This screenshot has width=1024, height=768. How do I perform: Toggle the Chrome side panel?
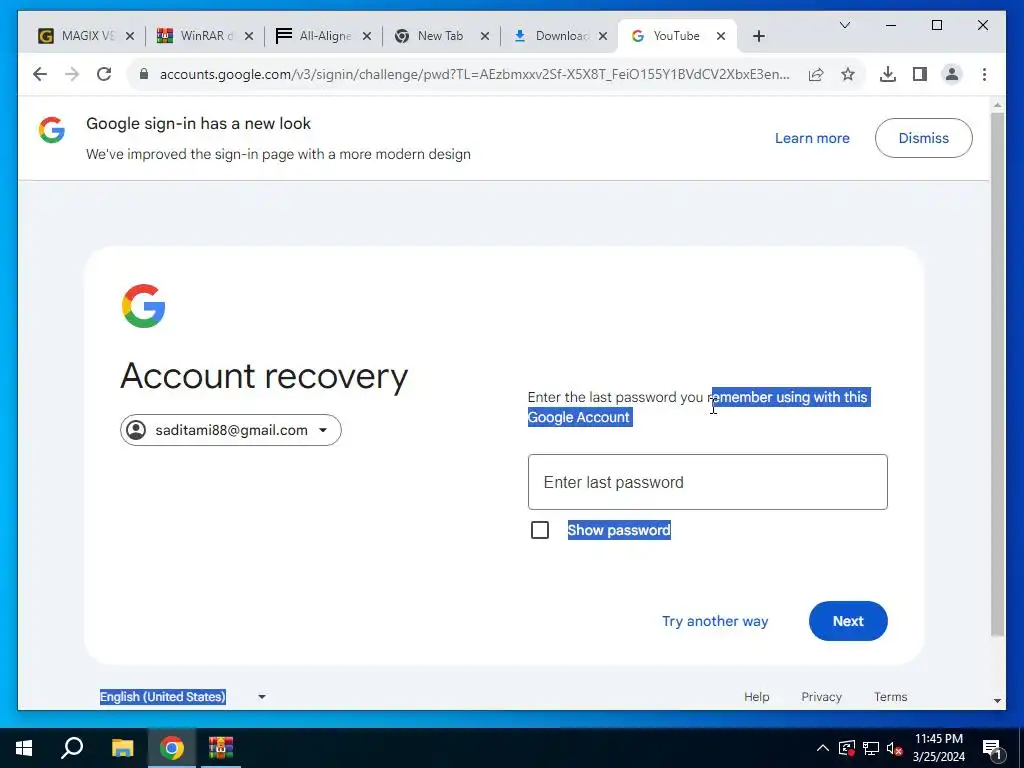(x=920, y=74)
